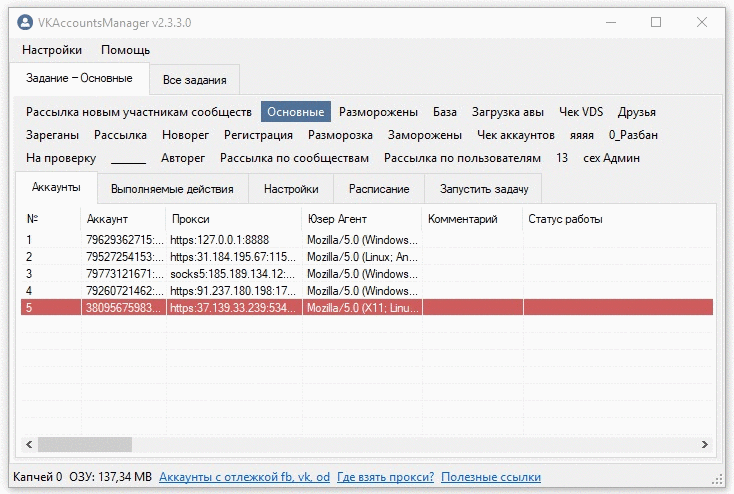This screenshot has width=734, height=494.
Task: Select the Разморожены task
Action: 378,112
